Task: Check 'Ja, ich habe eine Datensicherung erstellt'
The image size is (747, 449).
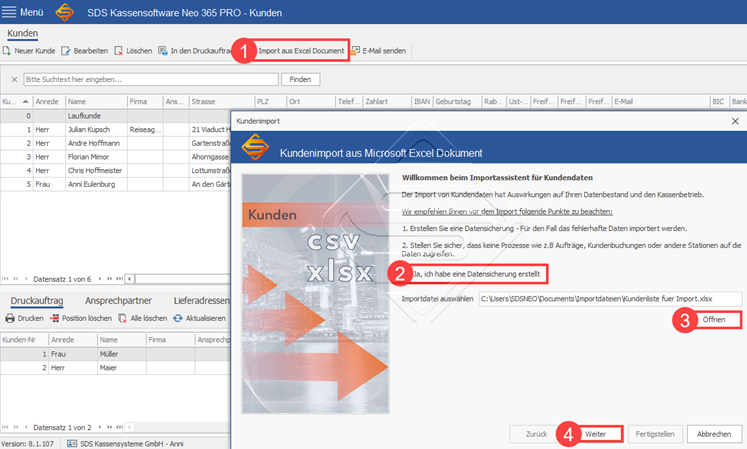Action: [x=477, y=274]
